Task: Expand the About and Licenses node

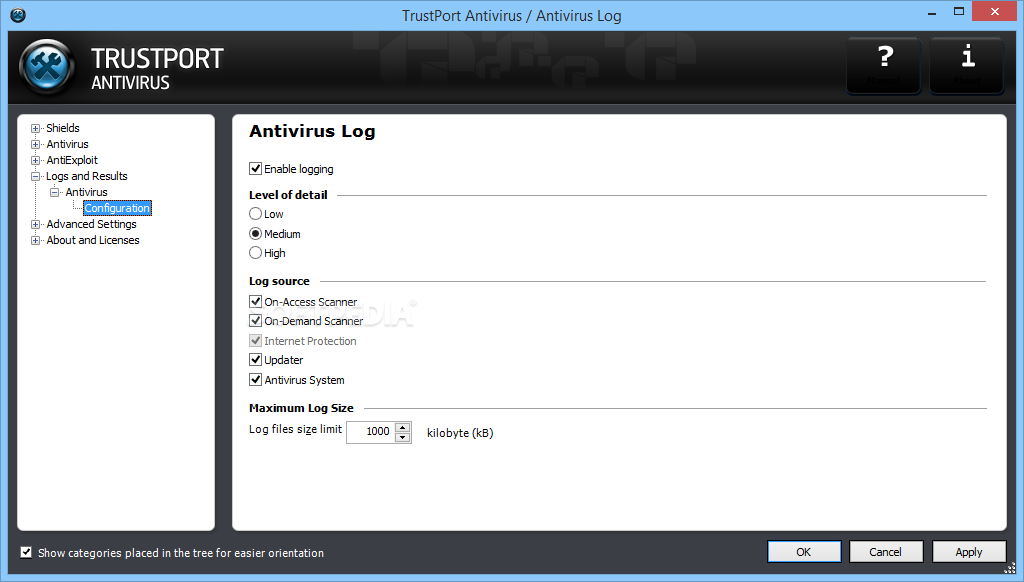Action: pos(35,240)
